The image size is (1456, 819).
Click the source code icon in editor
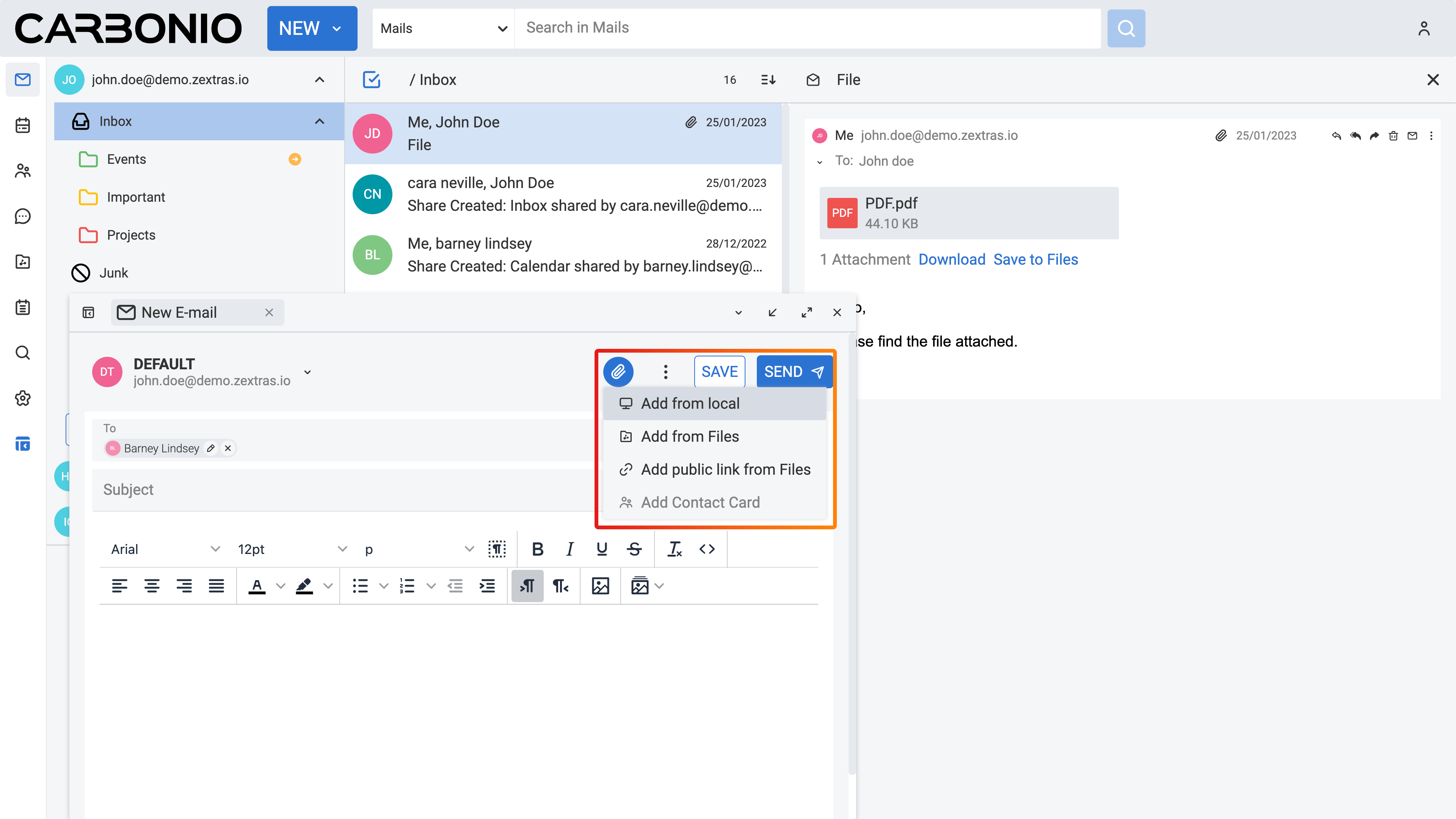click(x=707, y=549)
